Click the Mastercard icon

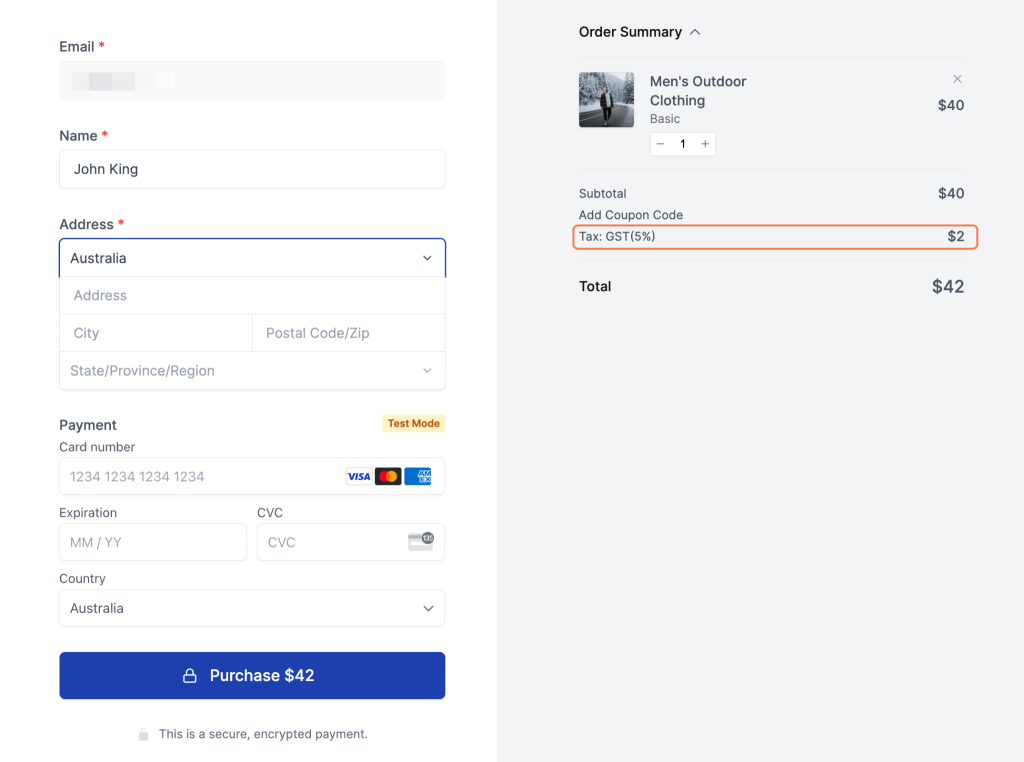388,475
